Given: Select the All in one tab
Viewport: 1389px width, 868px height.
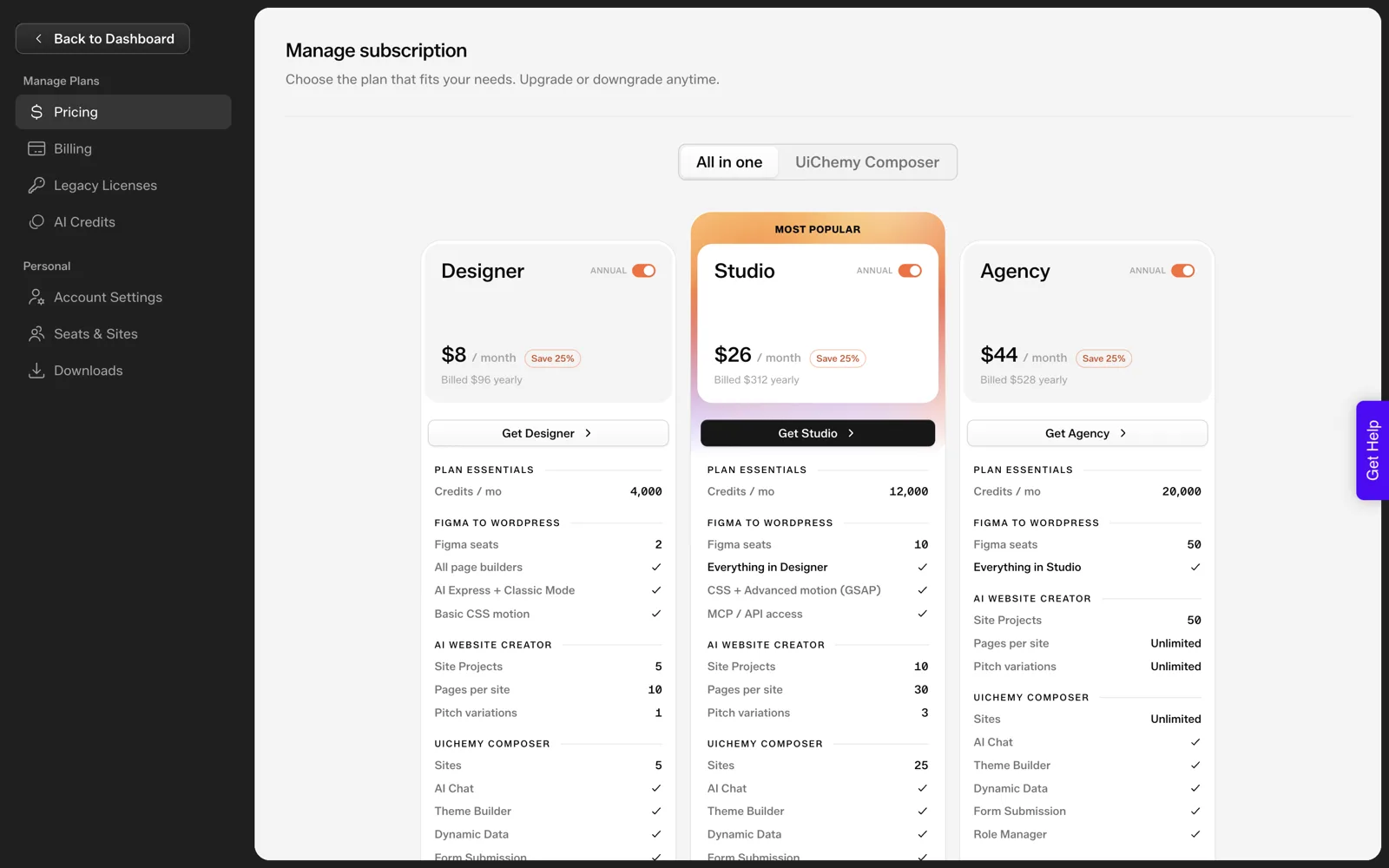Looking at the screenshot, I should [729, 162].
